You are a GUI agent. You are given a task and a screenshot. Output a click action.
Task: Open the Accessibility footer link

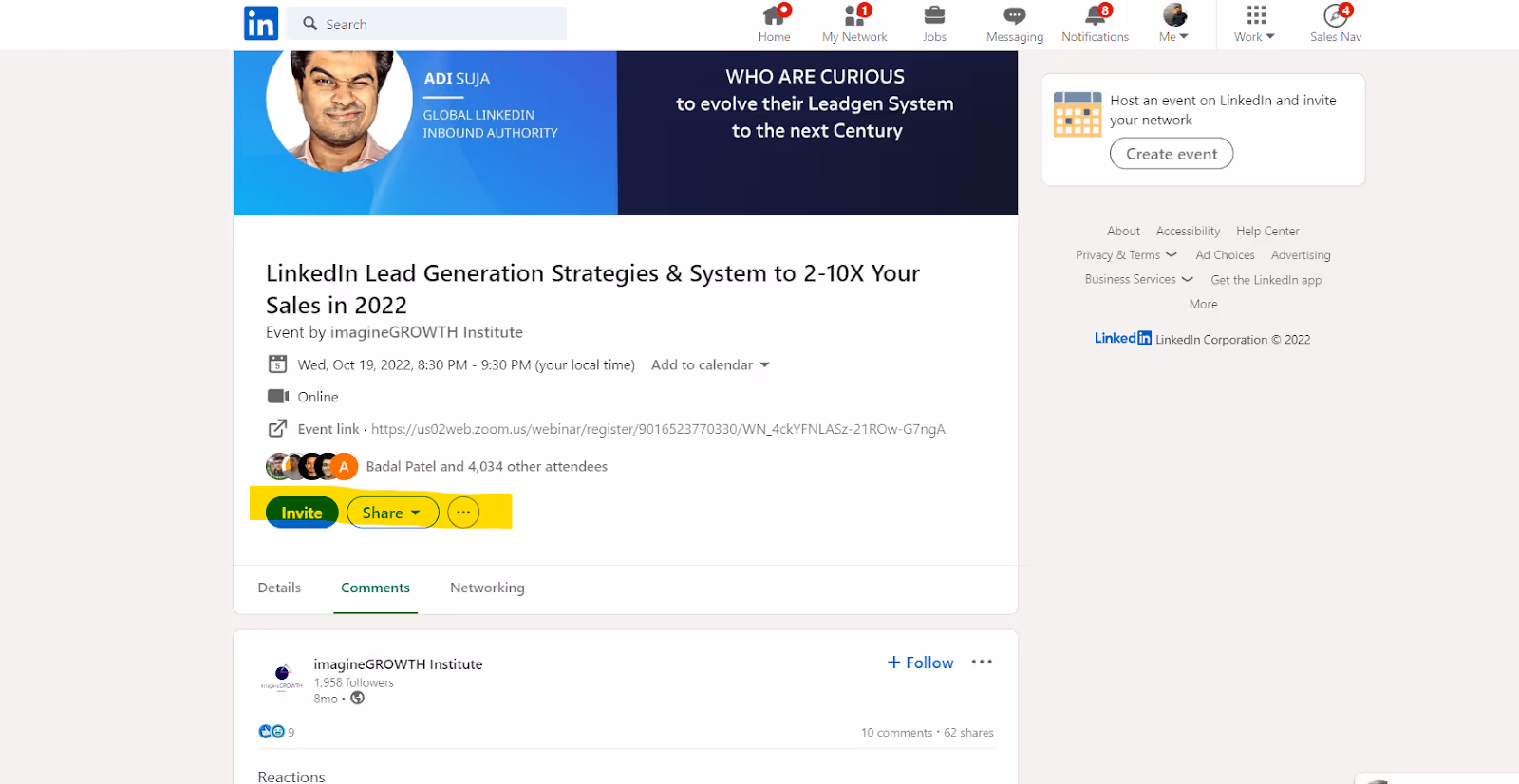pos(1188,231)
